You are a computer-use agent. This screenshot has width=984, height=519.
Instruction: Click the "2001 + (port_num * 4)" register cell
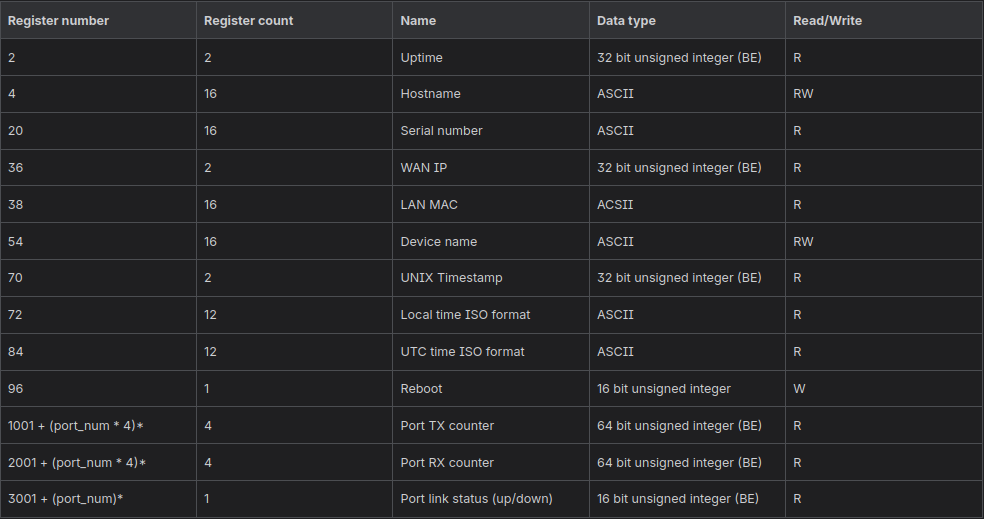tap(77, 462)
